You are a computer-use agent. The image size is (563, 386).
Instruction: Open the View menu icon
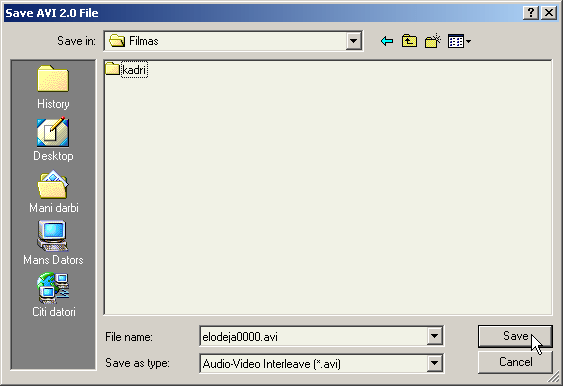point(459,41)
